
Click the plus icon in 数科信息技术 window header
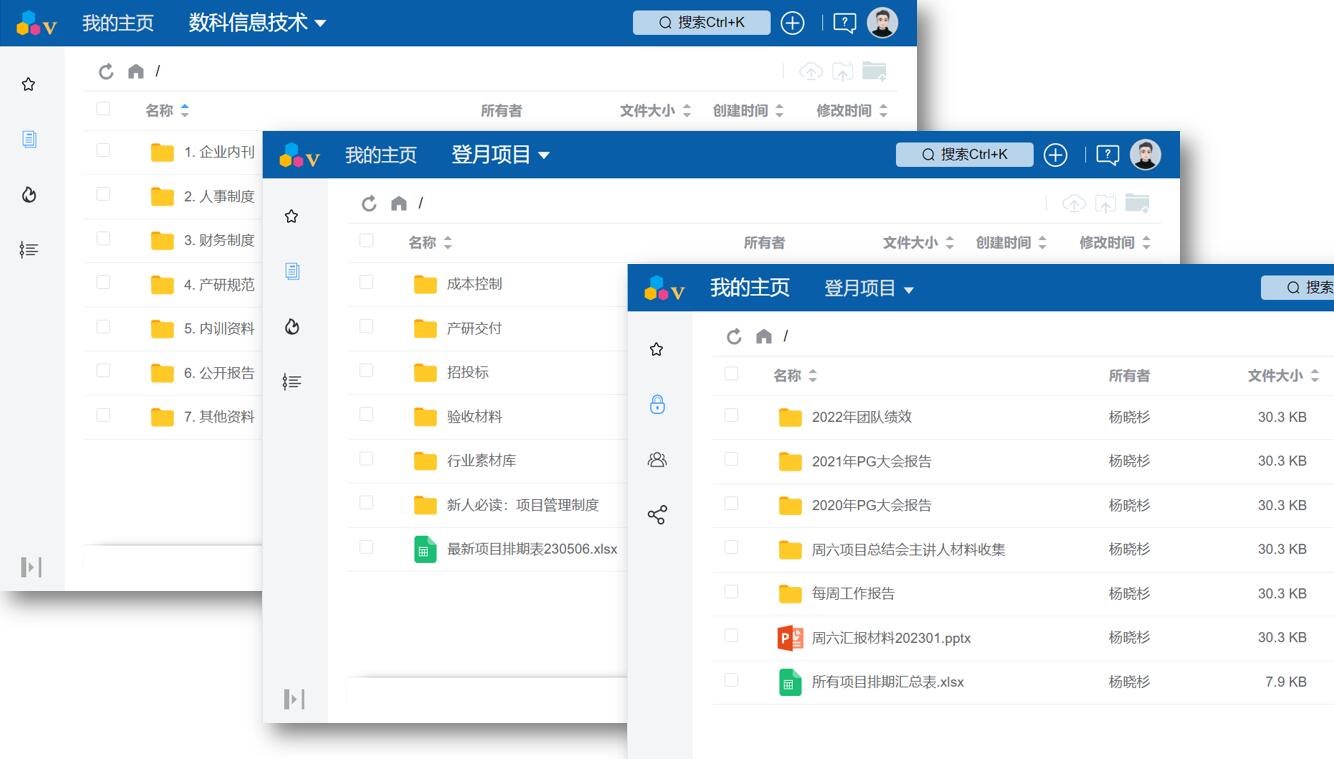click(x=792, y=23)
